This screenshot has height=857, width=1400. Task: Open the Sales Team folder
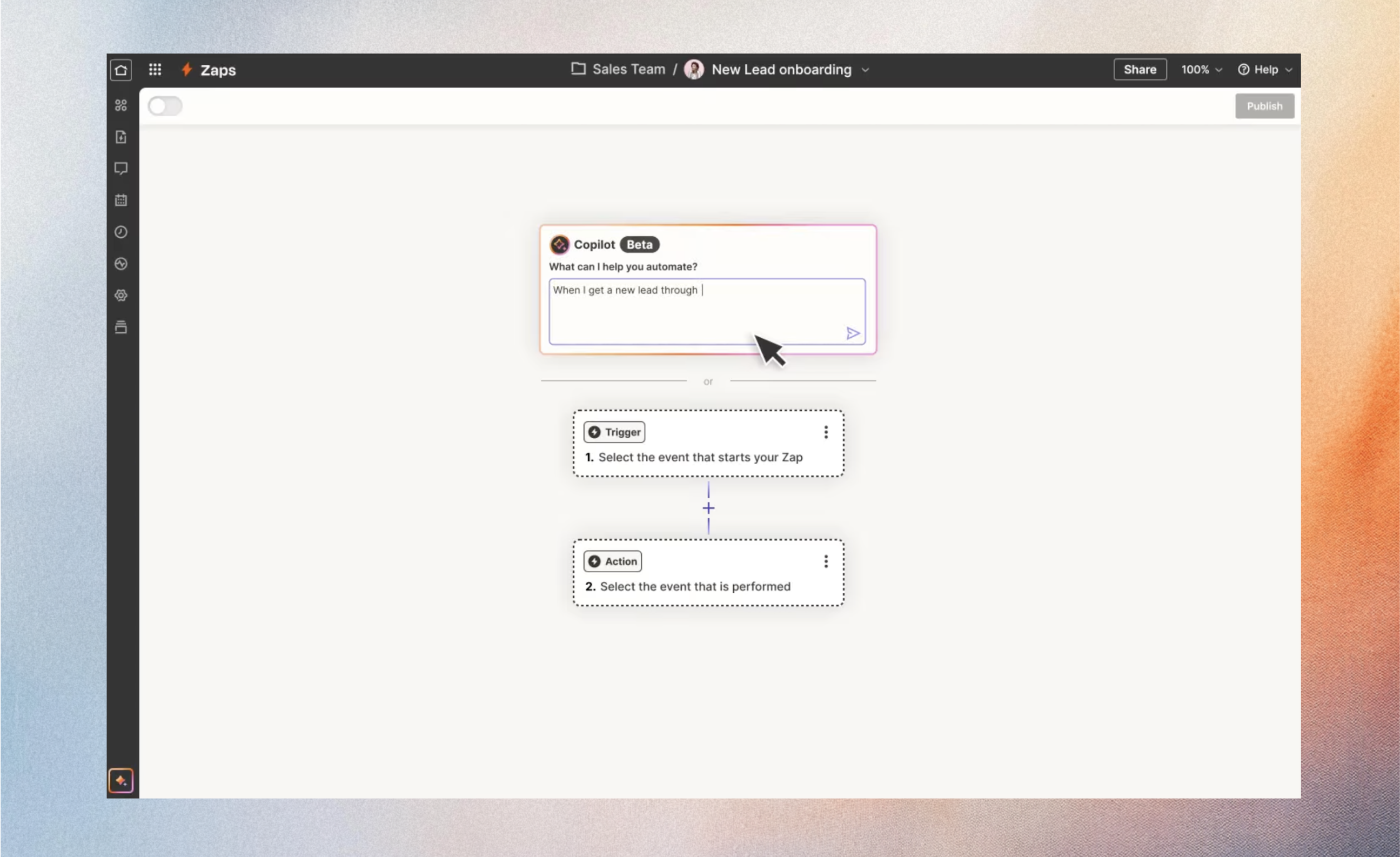click(x=618, y=69)
